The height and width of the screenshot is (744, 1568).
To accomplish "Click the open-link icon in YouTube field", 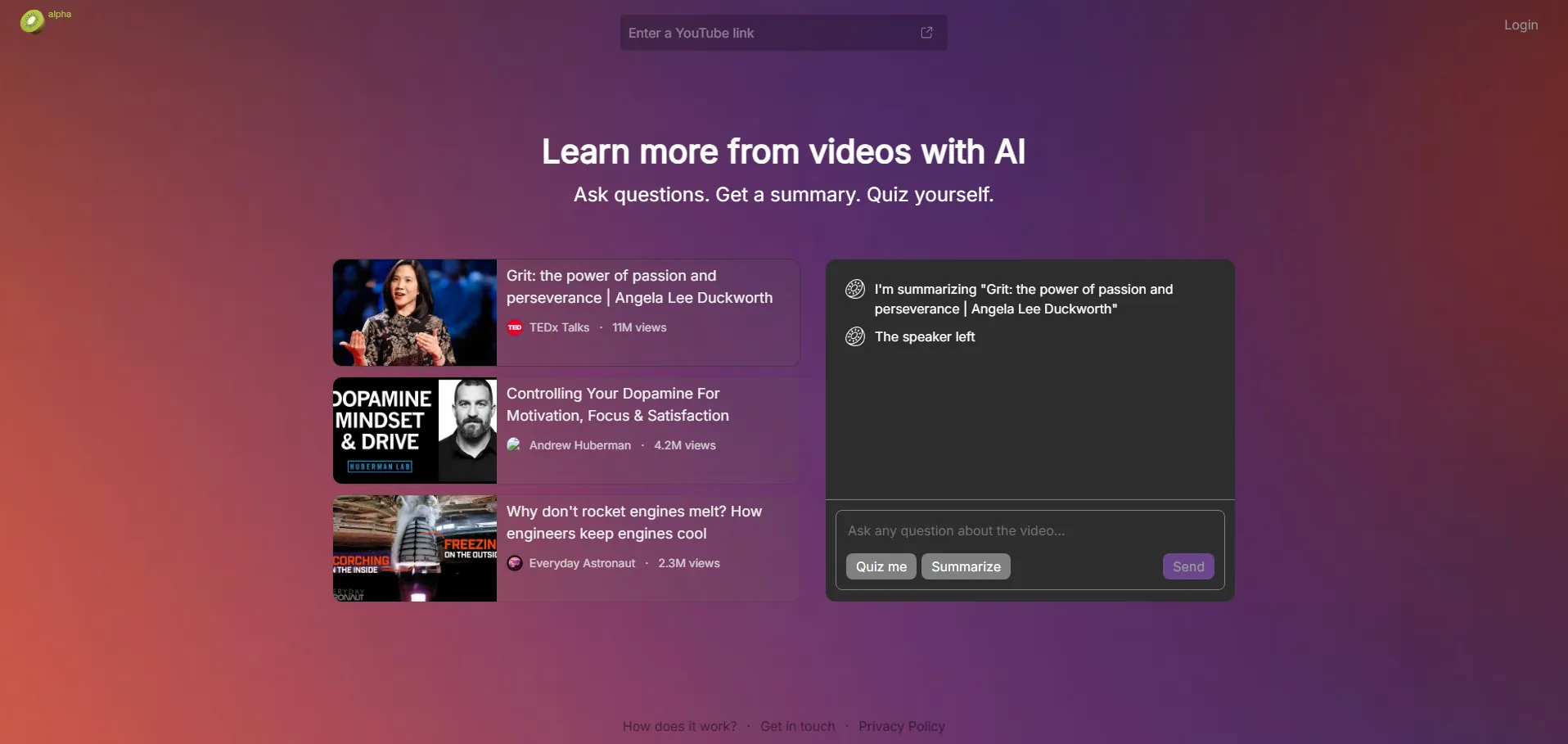I will click(926, 33).
